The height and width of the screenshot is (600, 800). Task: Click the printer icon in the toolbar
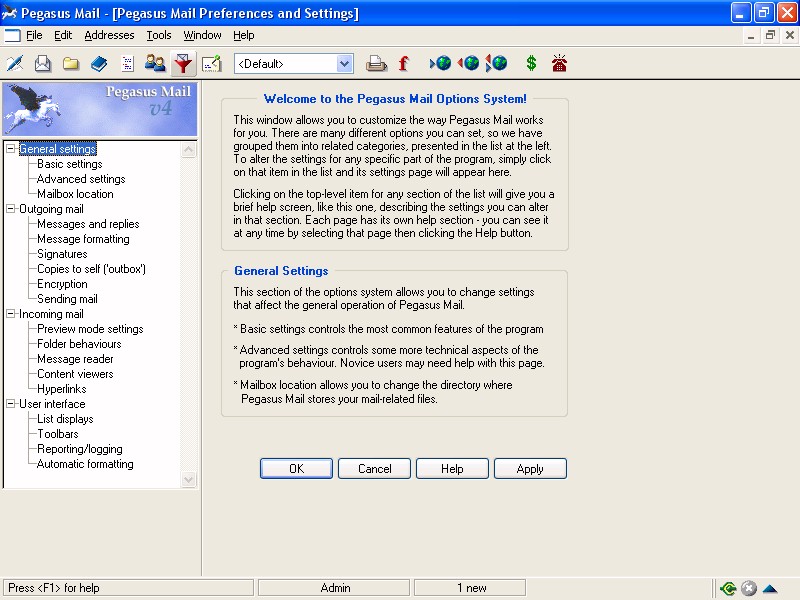click(377, 64)
